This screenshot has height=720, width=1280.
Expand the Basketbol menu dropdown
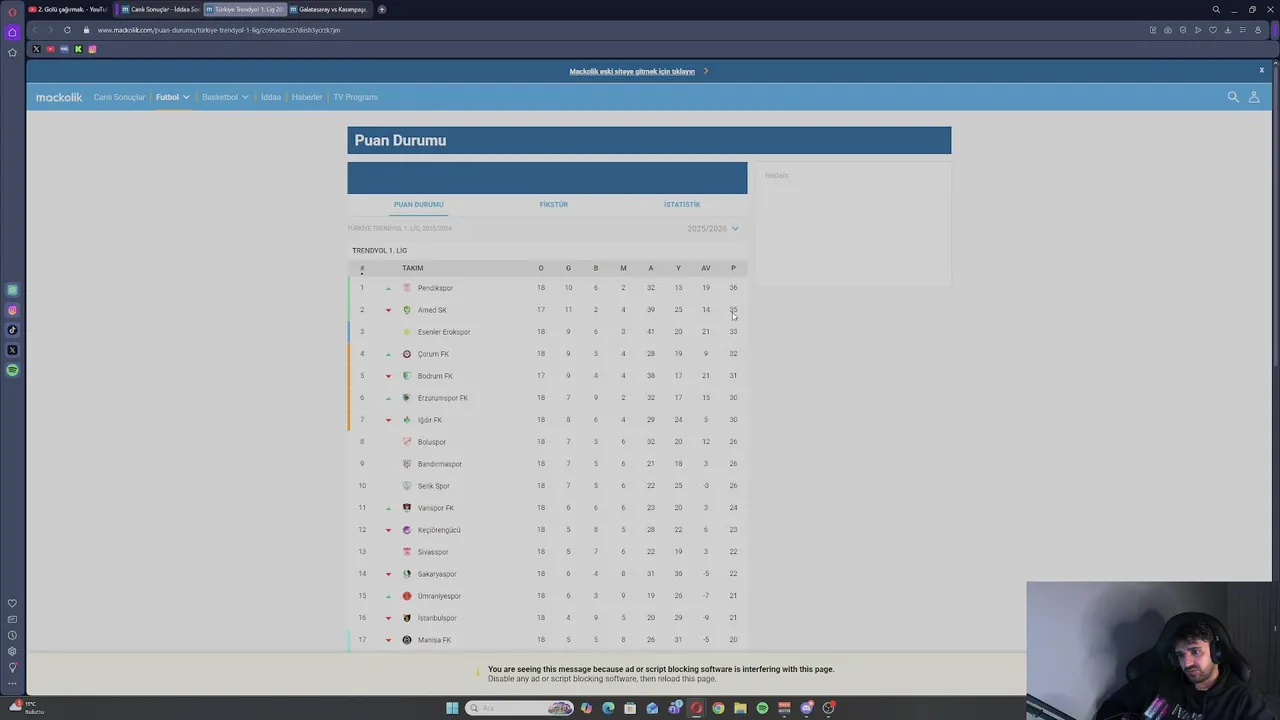click(x=225, y=97)
